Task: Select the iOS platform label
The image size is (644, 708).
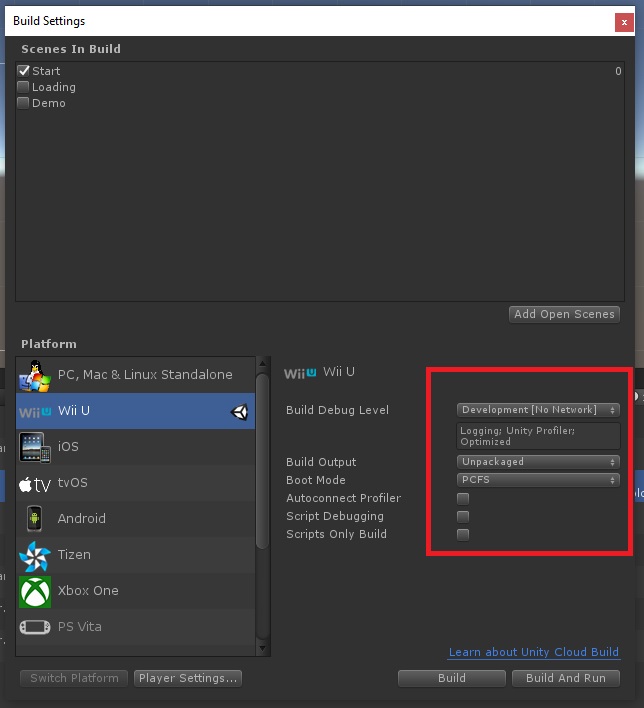Action: coord(68,447)
